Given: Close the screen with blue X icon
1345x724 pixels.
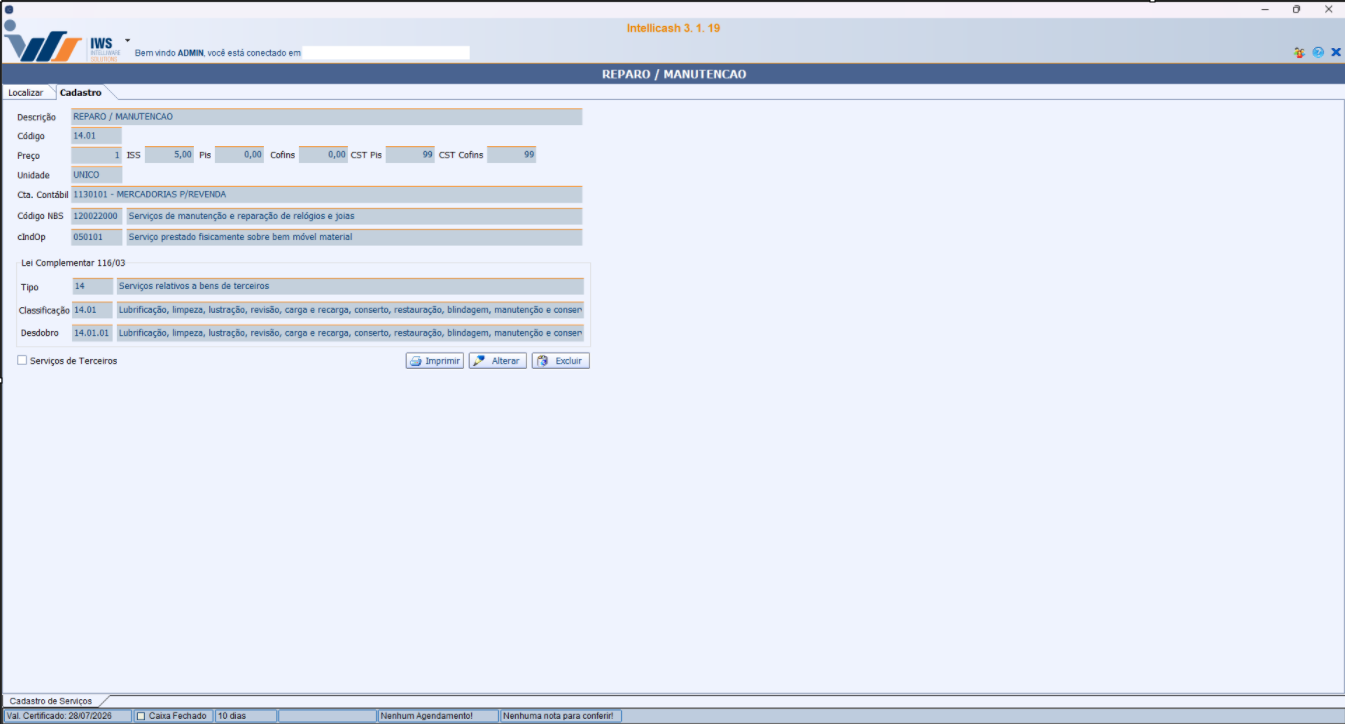Looking at the screenshot, I should pyautogui.click(x=1335, y=52).
